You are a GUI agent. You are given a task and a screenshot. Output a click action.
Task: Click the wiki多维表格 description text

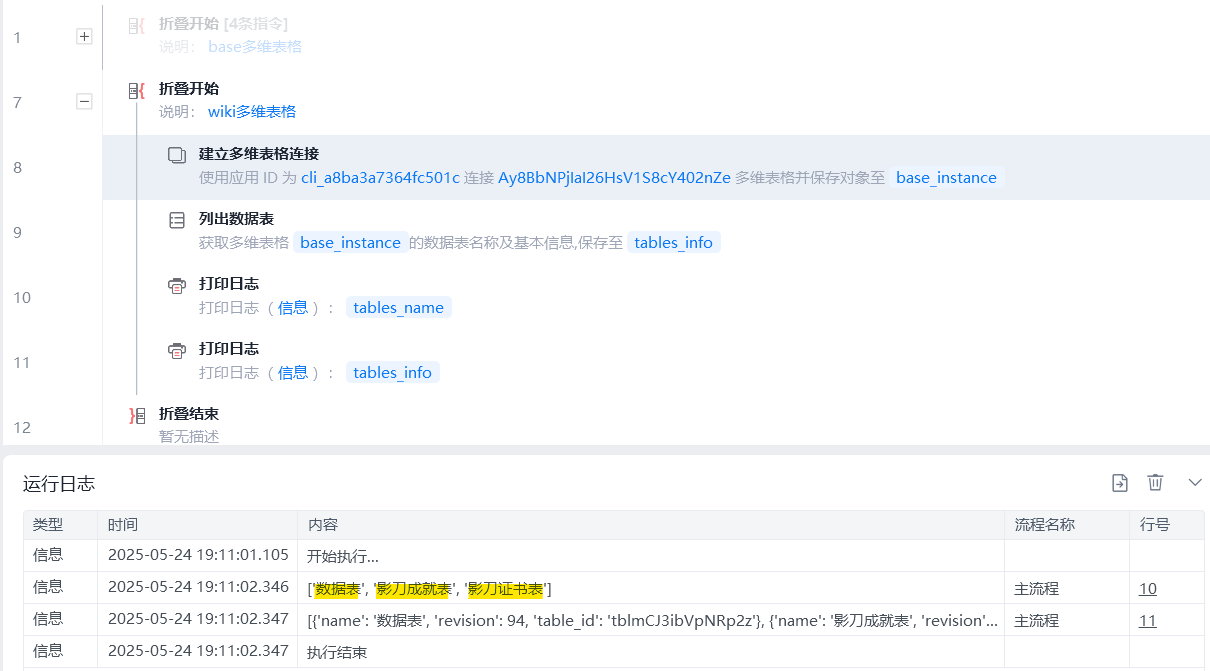click(x=252, y=112)
